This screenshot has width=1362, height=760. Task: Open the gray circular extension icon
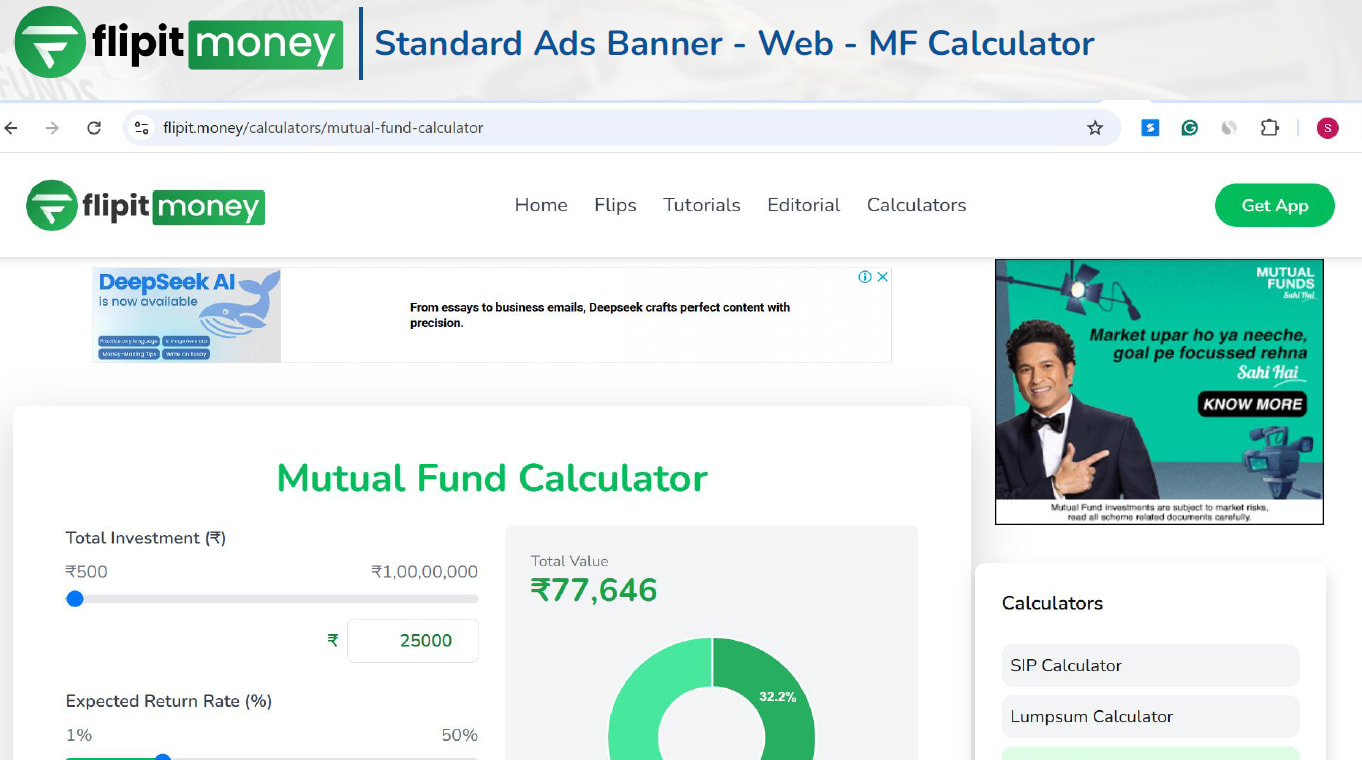click(1229, 128)
